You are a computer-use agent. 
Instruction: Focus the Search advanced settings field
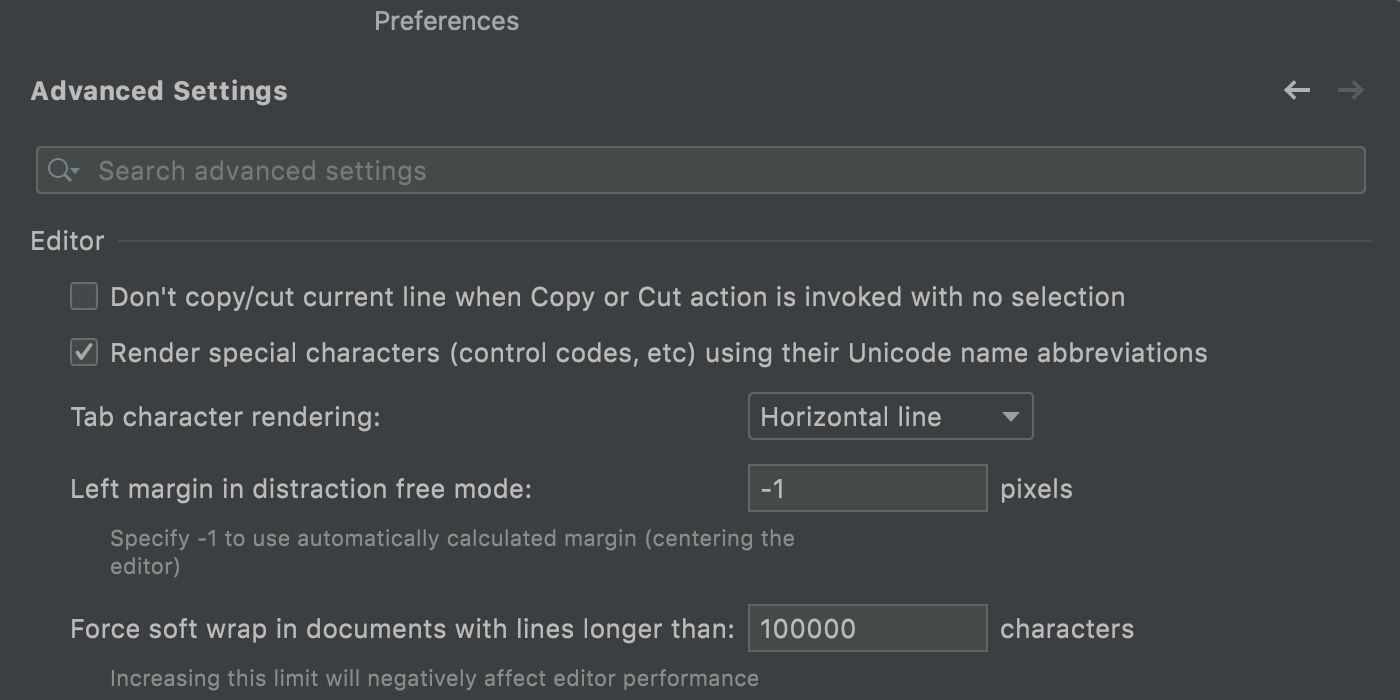tap(701, 170)
